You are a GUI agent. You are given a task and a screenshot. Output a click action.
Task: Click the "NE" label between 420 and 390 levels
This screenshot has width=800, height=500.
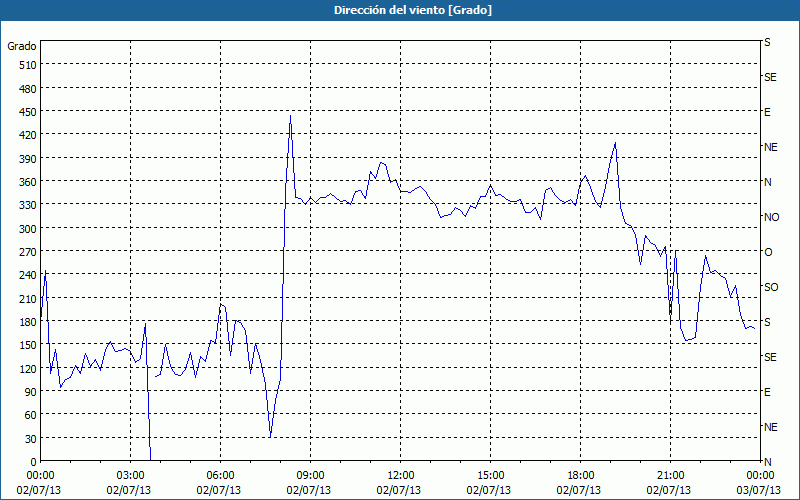coord(770,147)
